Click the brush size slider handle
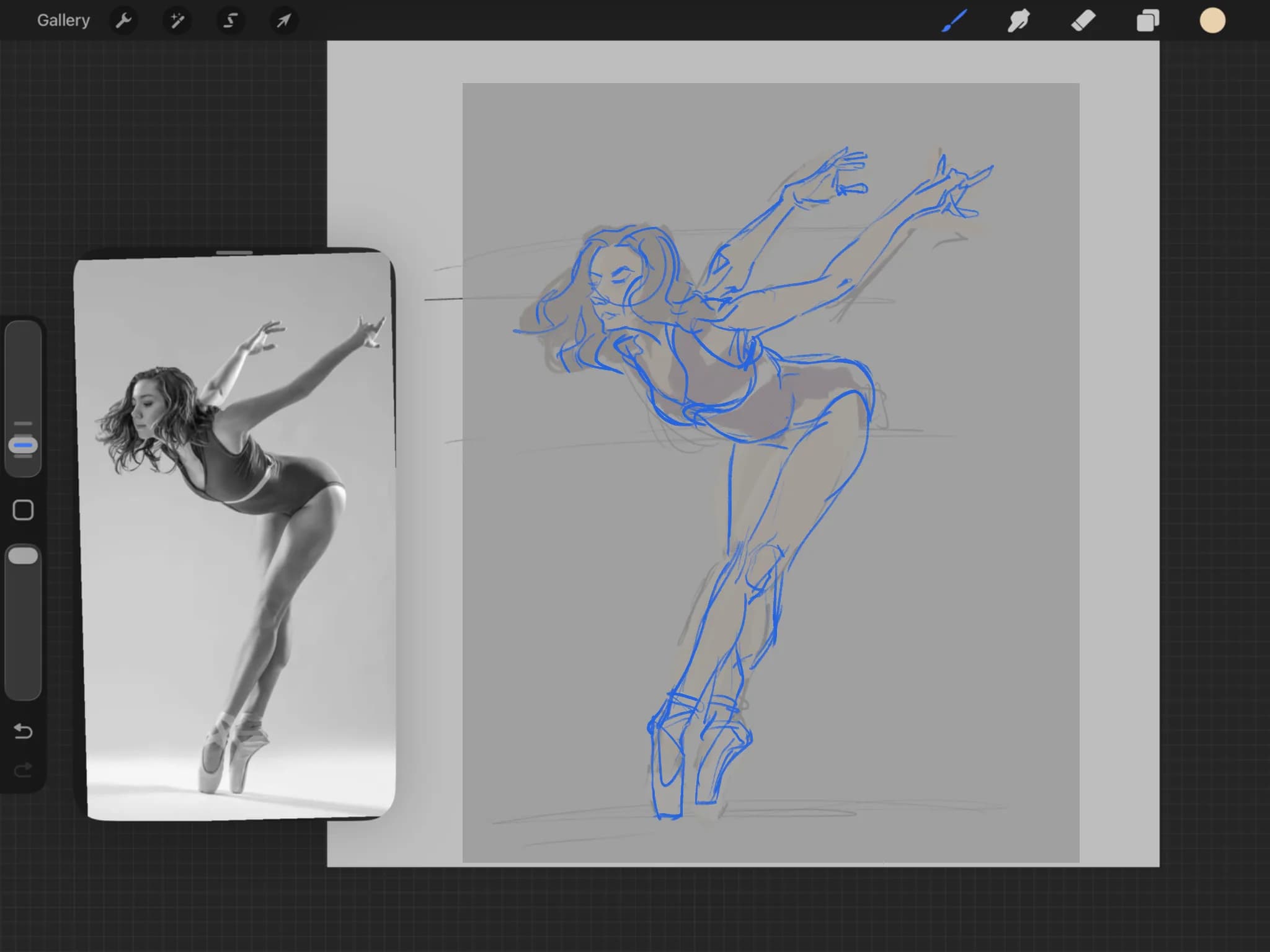The width and height of the screenshot is (1270, 952). pyautogui.click(x=23, y=446)
